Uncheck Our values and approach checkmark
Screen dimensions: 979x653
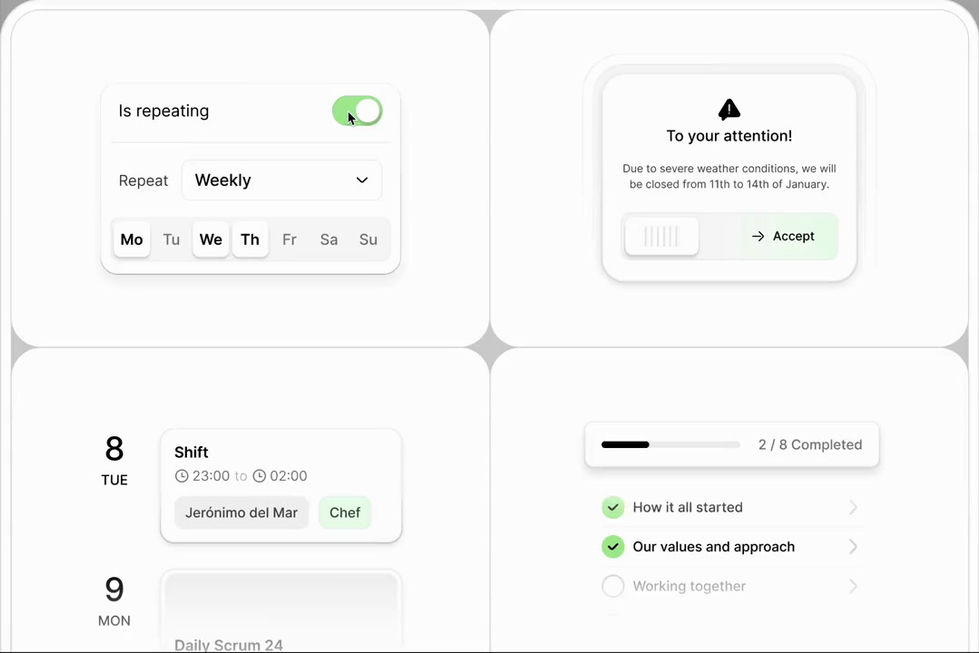pyautogui.click(x=613, y=547)
